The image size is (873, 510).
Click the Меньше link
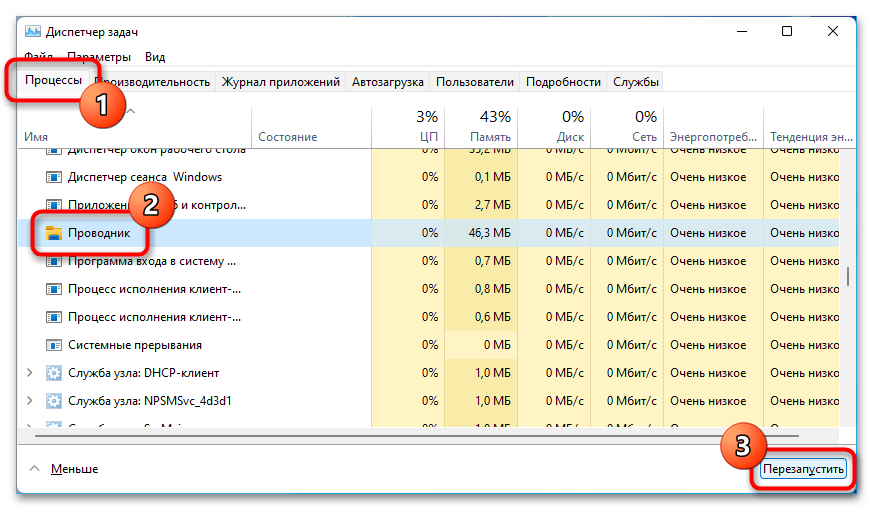tap(75, 469)
